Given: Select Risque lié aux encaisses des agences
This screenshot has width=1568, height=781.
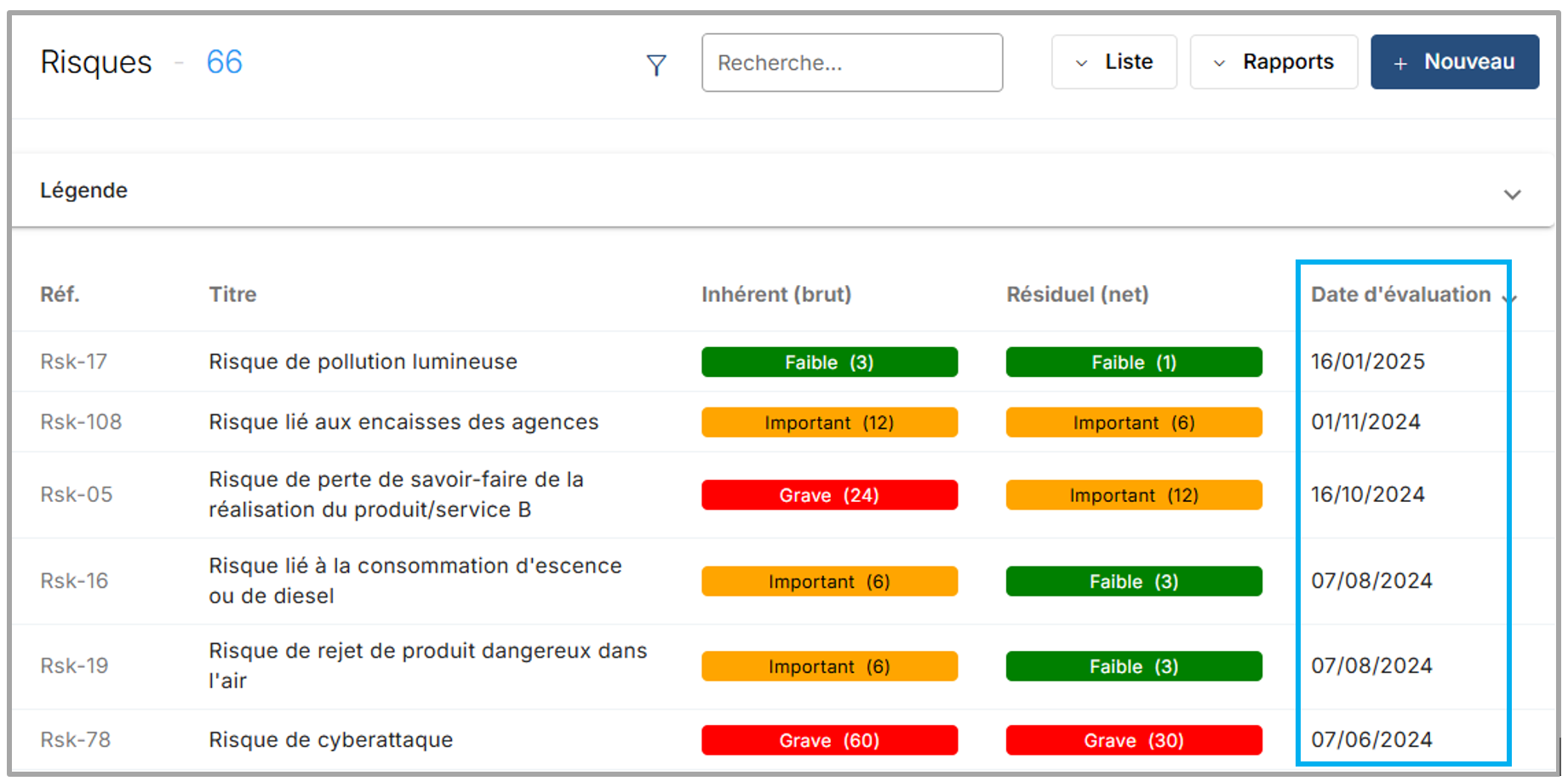Looking at the screenshot, I should (403, 422).
